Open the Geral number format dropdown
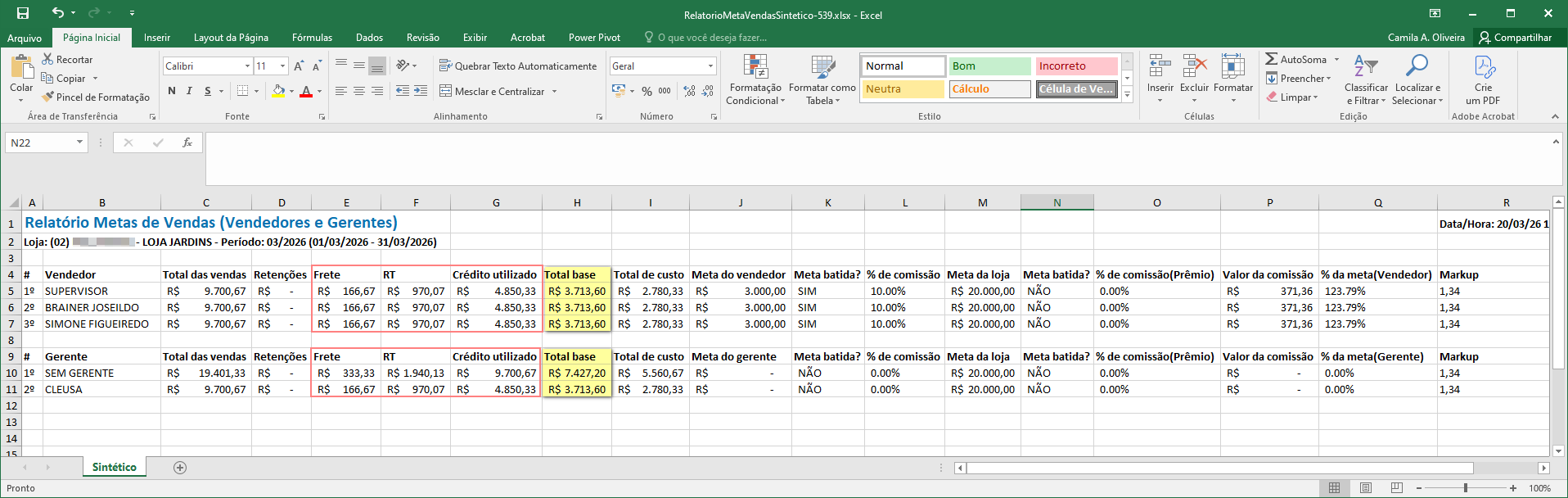 pos(710,66)
